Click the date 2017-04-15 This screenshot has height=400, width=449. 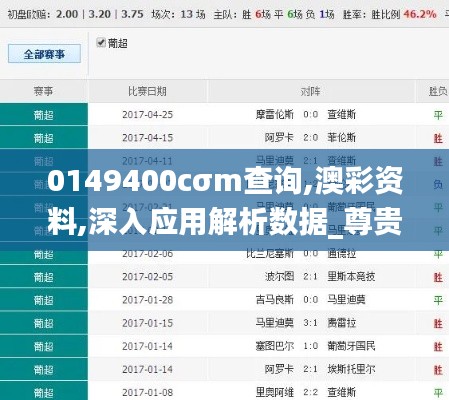coord(147,138)
